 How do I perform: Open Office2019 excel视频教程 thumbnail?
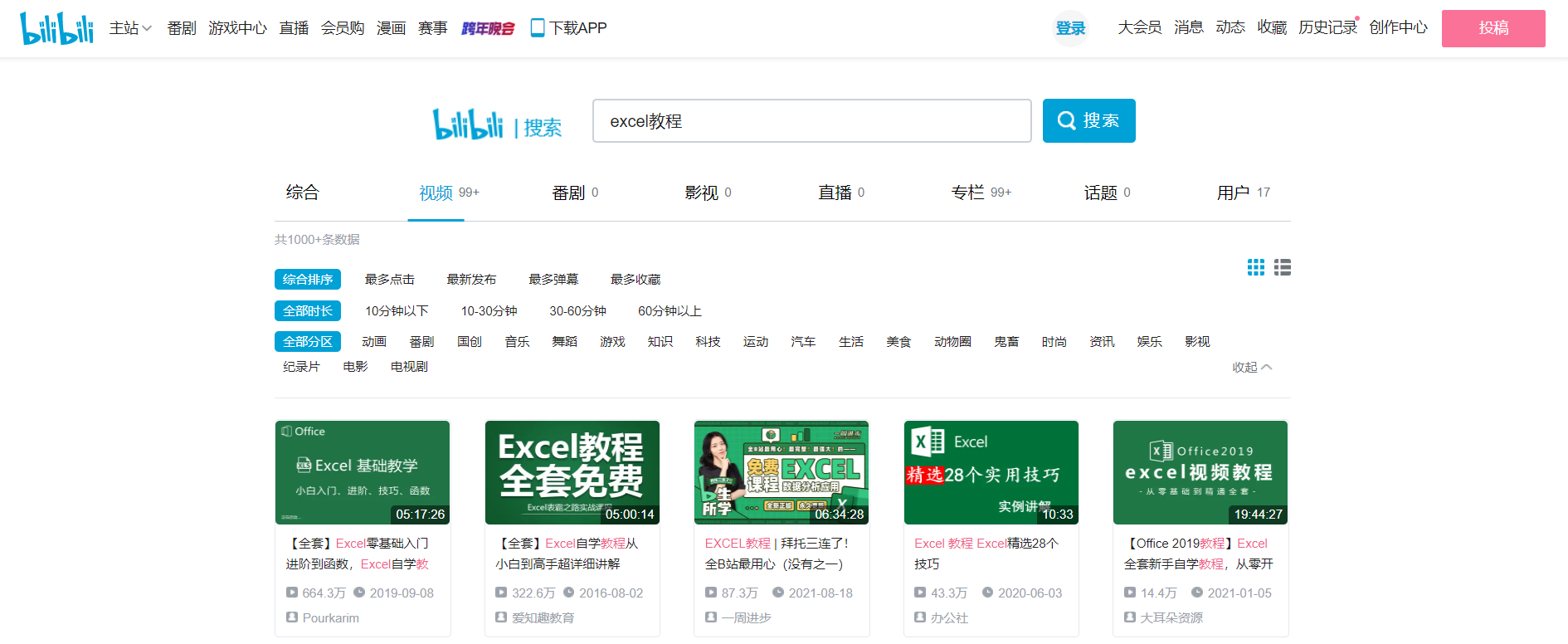tap(1200, 472)
